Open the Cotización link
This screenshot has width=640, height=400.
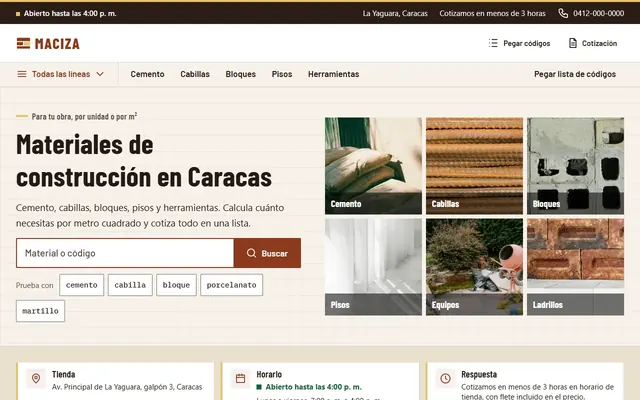[593, 43]
